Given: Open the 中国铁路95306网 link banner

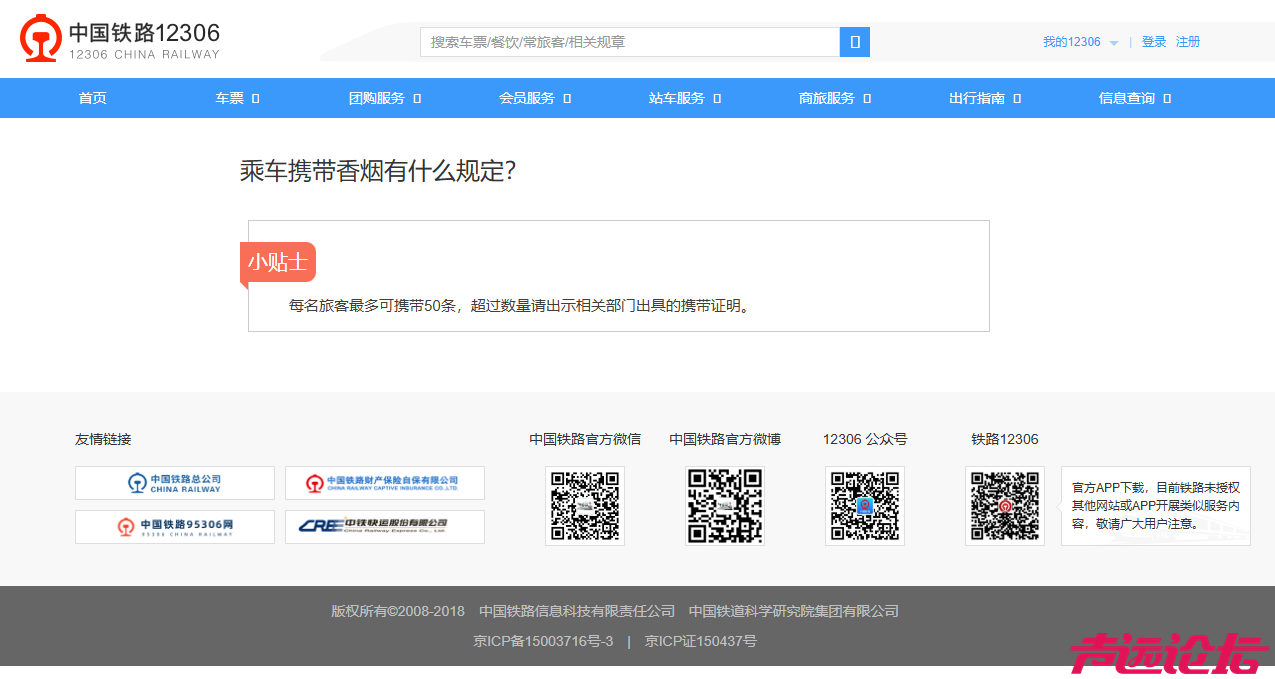Looking at the screenshot, I should point(175,527).
